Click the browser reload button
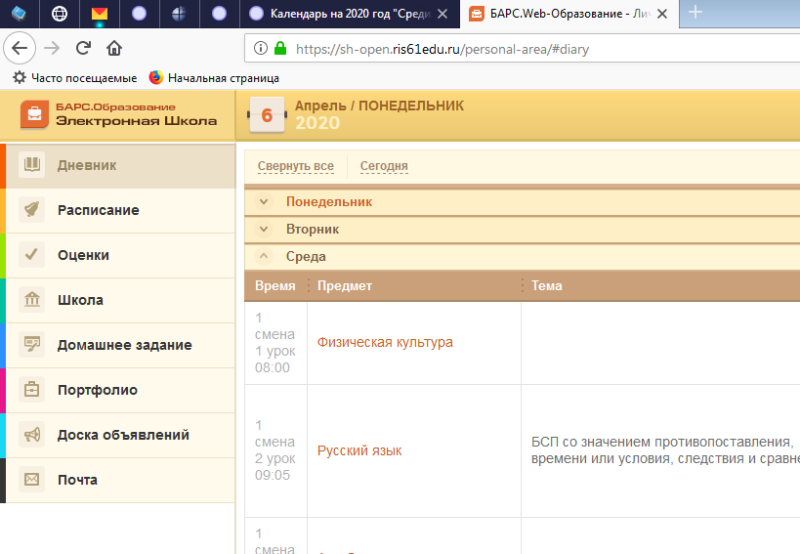The width and height of the screenshot is (800, 554). pyautogui.click(x=84, y=47)
